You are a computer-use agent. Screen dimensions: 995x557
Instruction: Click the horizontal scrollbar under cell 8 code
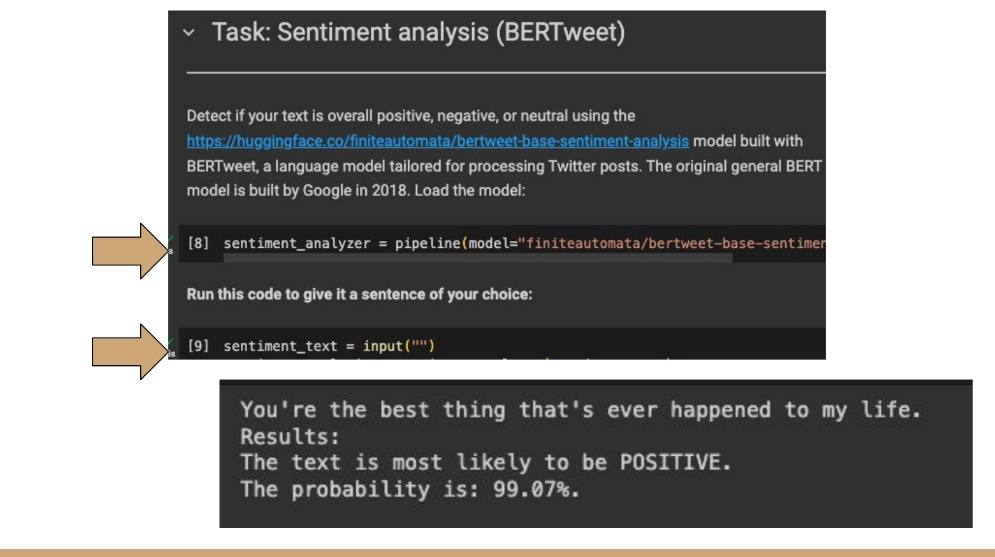tap(477, 258)
